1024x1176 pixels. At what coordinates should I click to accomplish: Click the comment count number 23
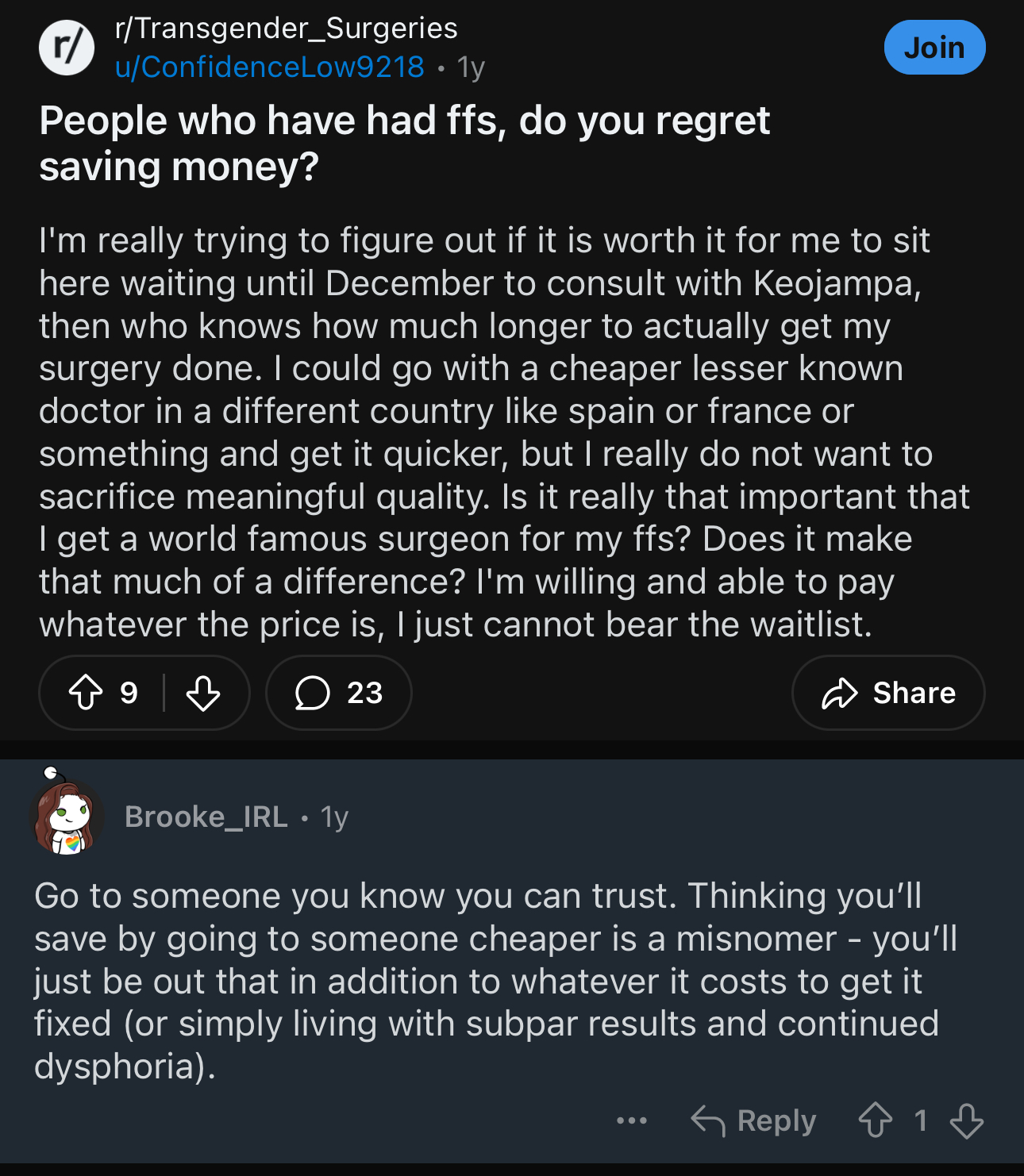365,693
